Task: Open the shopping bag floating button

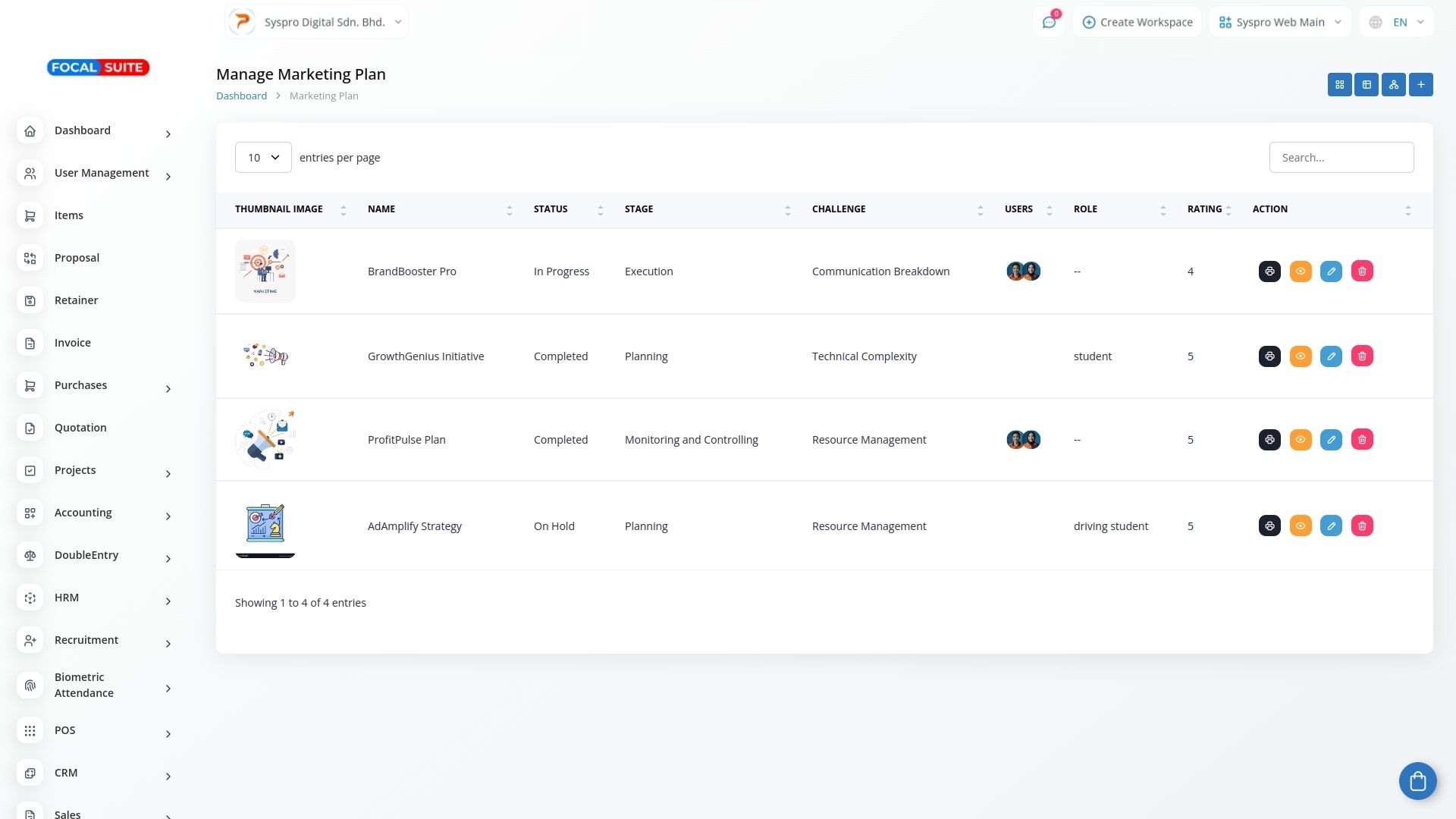Action: 1417,781
